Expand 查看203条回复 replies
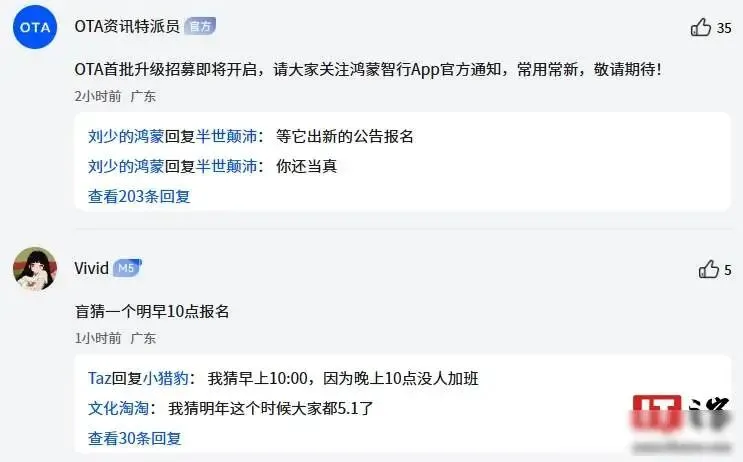743x462 pixels. [139, 196]
